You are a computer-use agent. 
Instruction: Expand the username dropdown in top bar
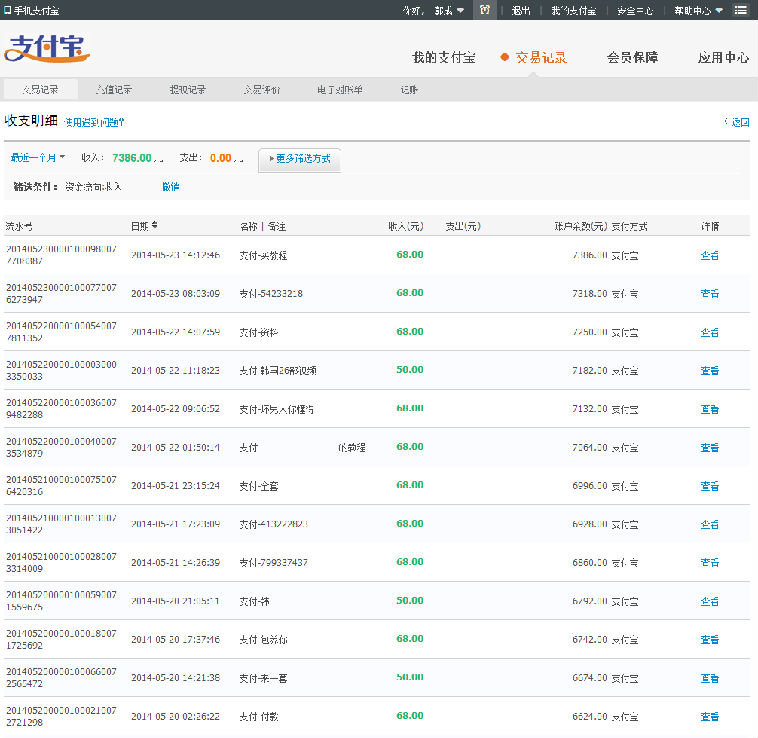[449, 10]
